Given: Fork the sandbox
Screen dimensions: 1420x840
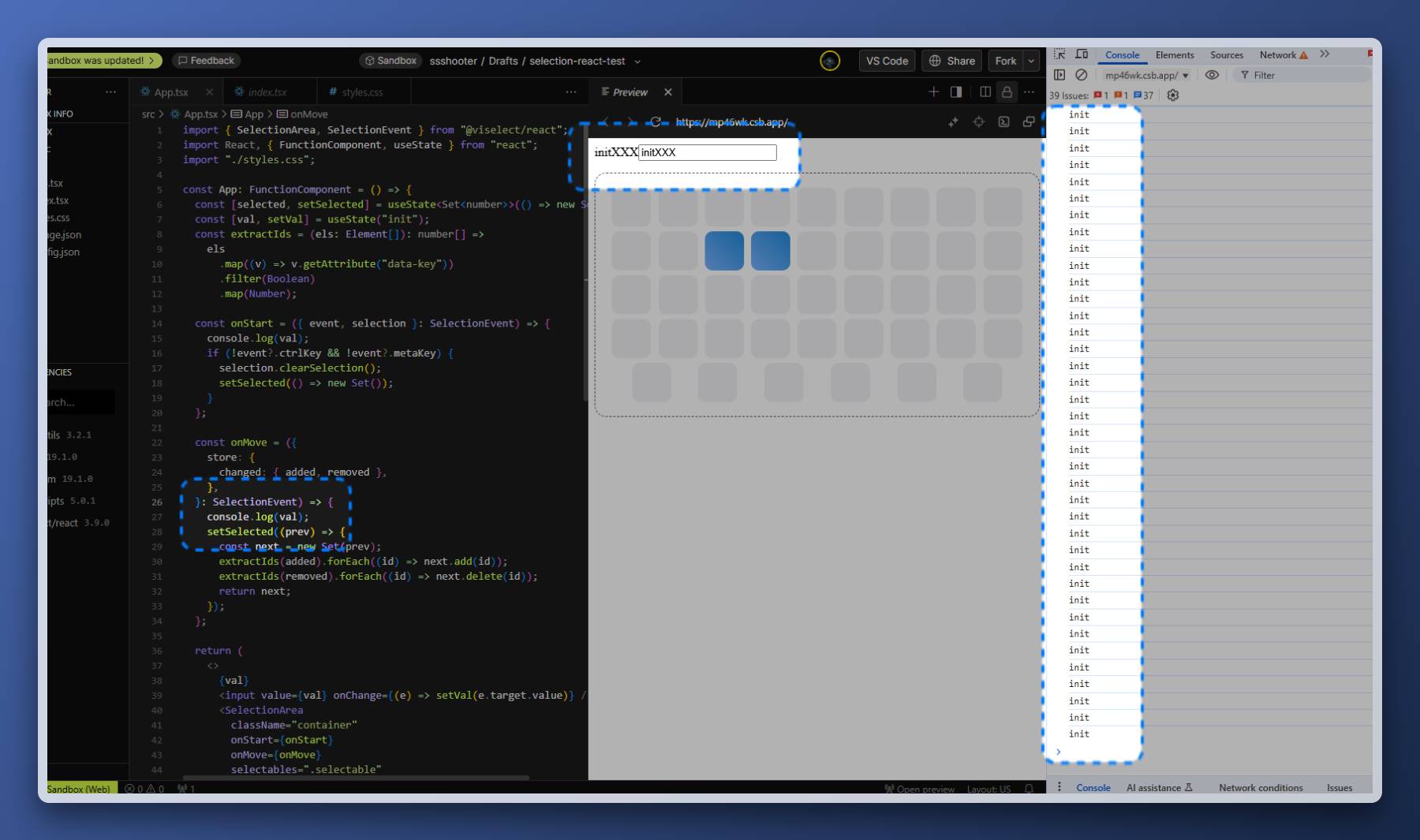Looking at the screenshot, I should click(x=1006, y=61).
